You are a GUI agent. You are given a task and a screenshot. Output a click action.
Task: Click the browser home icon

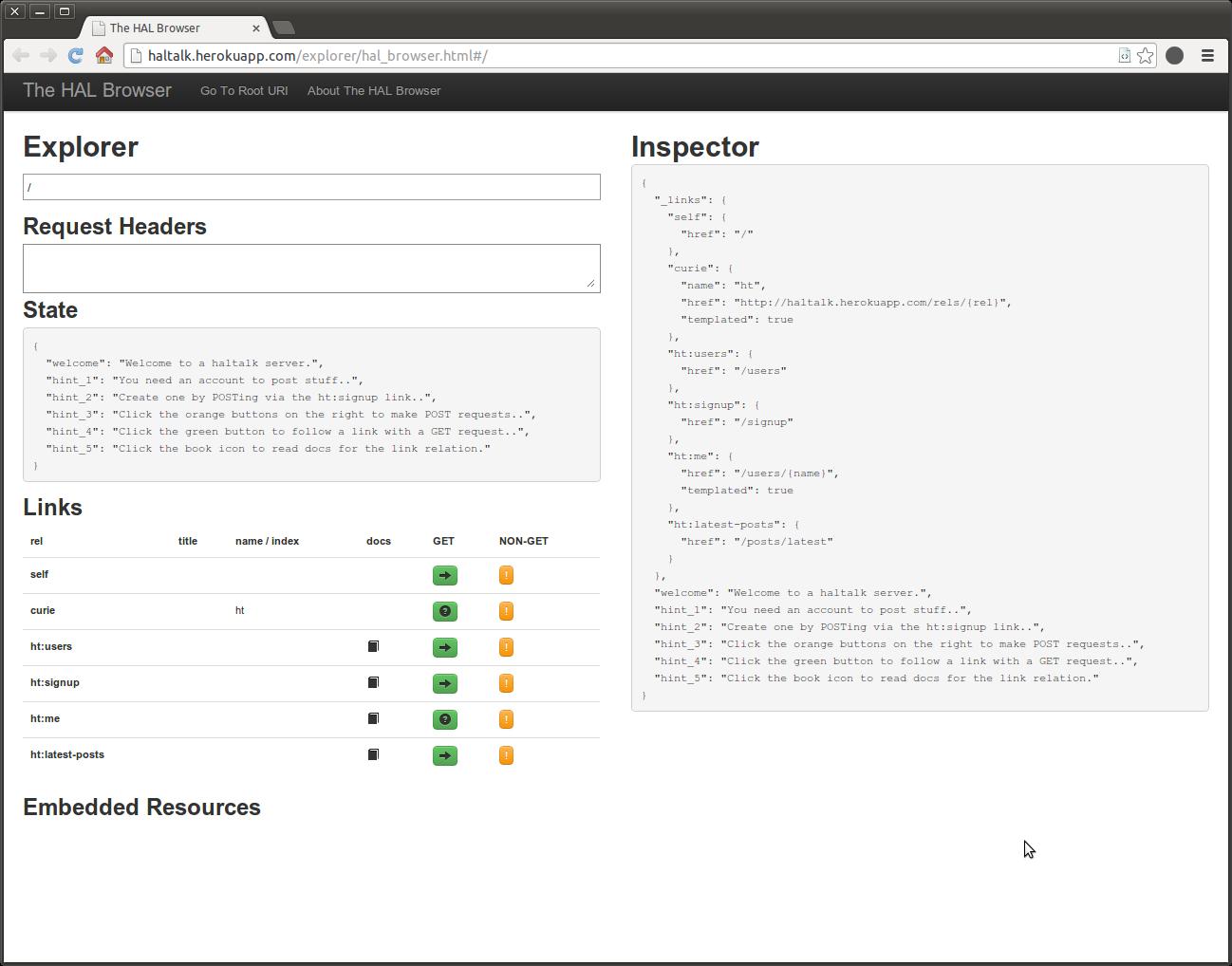pos(103,55)
